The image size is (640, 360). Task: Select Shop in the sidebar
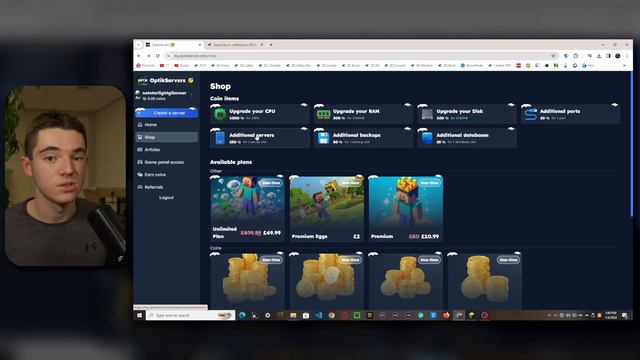click(x=167, y=137)
